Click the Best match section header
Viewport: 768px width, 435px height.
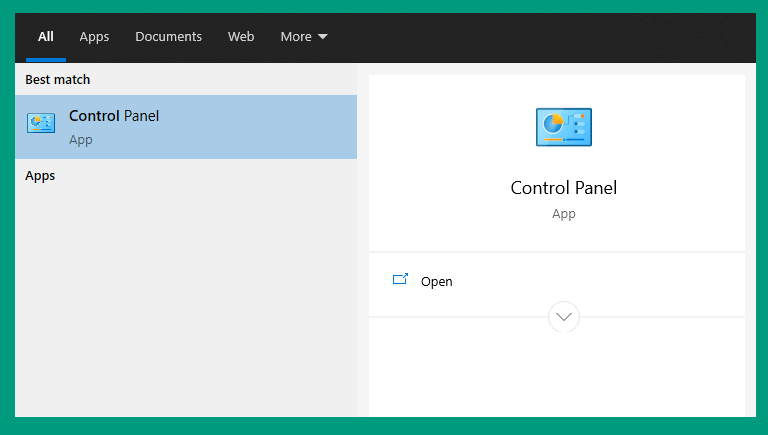tap(58, 79)
